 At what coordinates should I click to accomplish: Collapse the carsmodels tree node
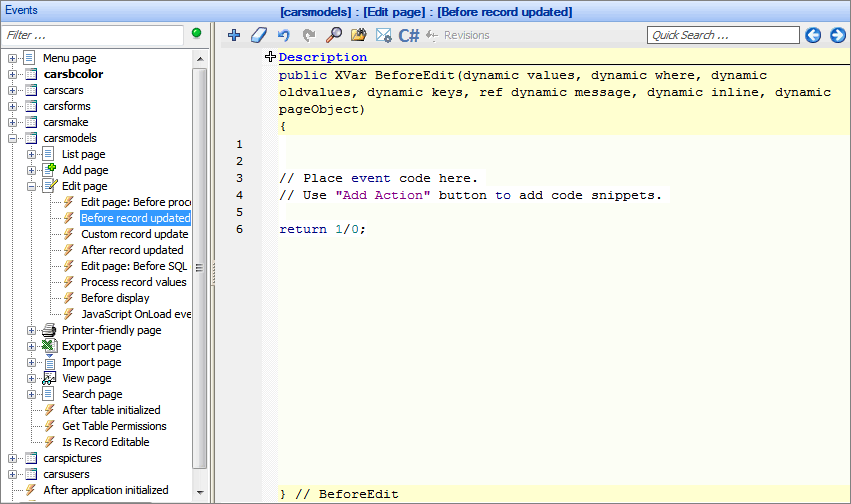pyautogui.click(x=13, y=138)
